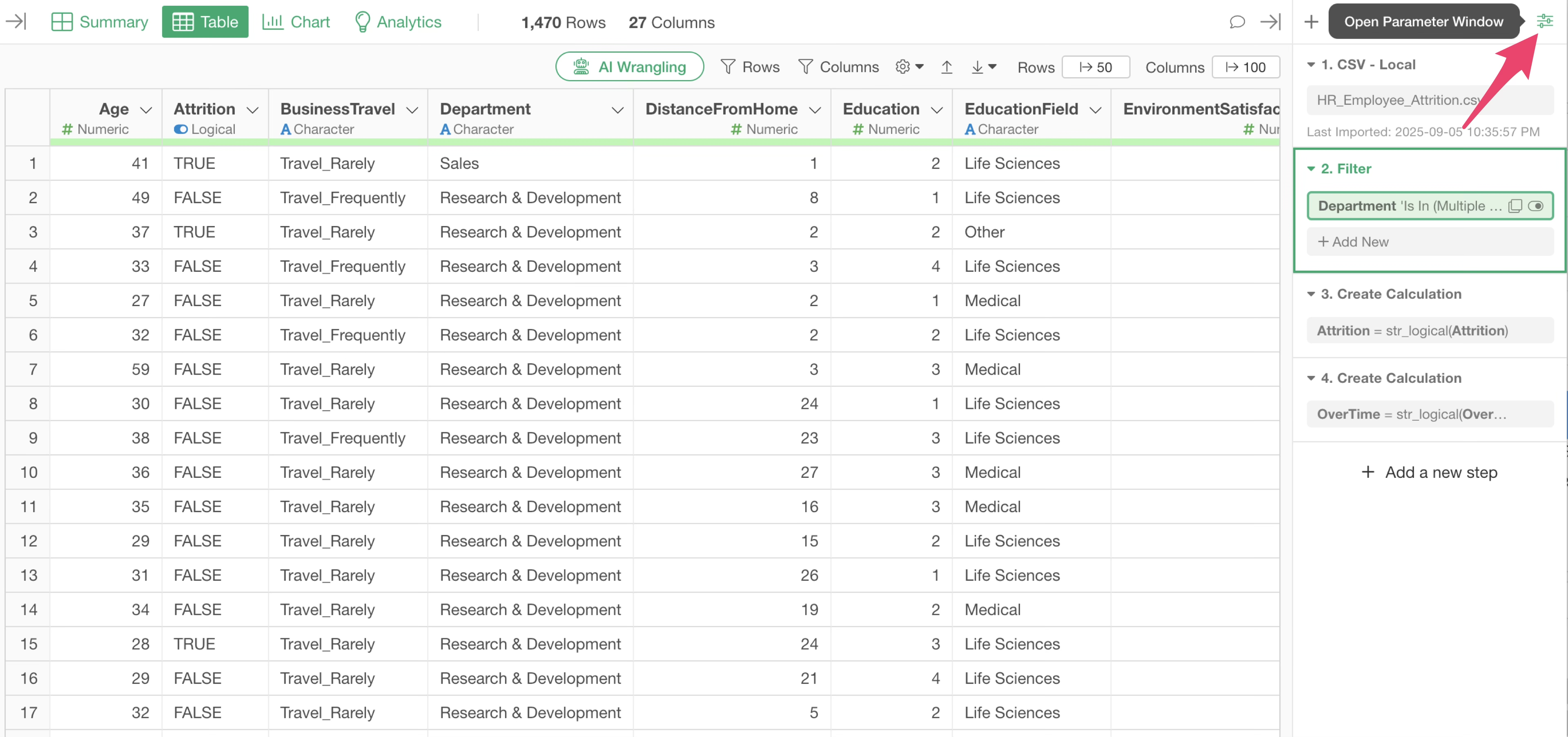This screenshot has width=1568, height=737.
Task: Select the TRUE Attrition cell in row 3
Action: tap(215, 232)
